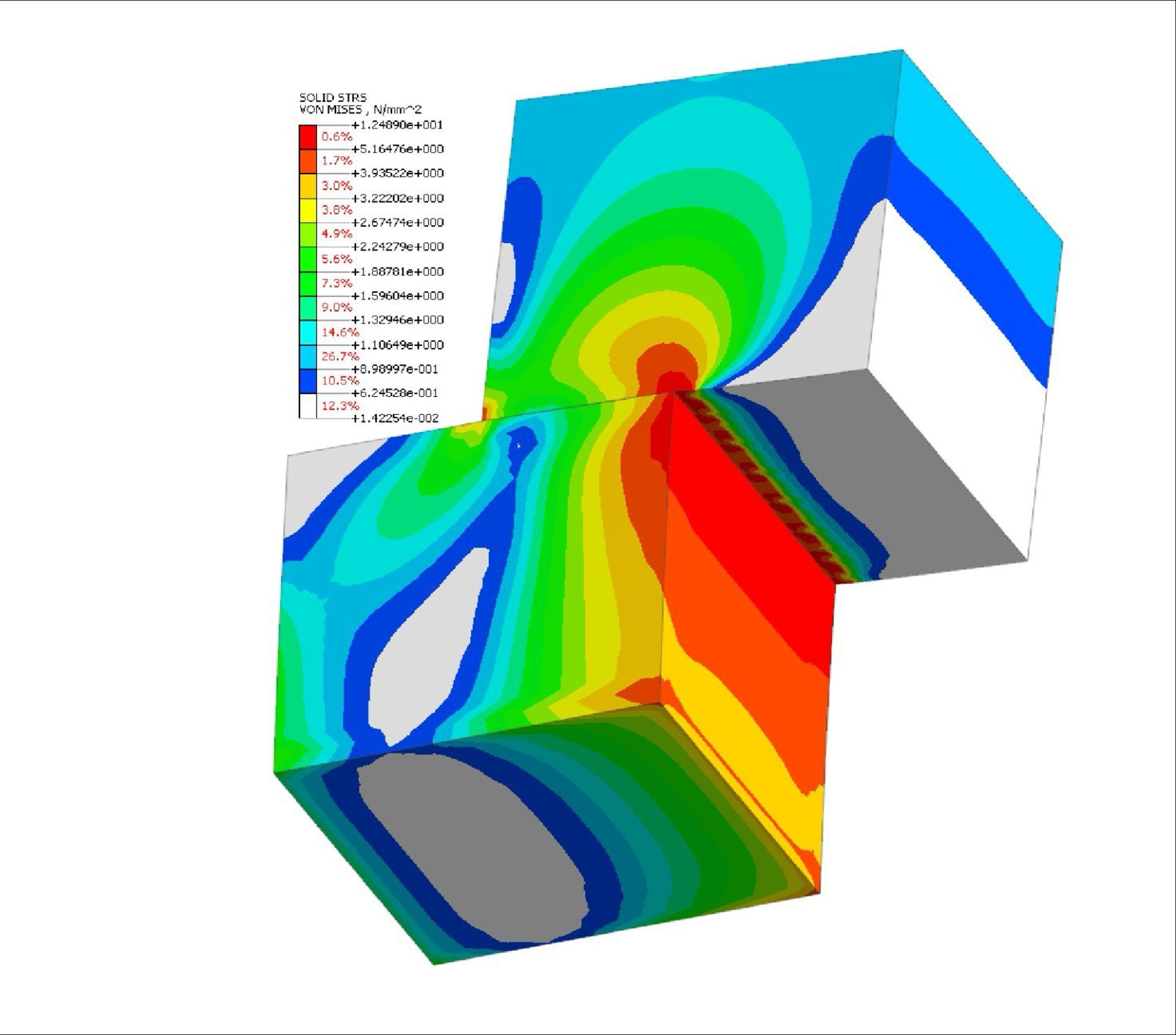
Task: Click the +3.22202e+000 legend value
Action: (397, 198)
